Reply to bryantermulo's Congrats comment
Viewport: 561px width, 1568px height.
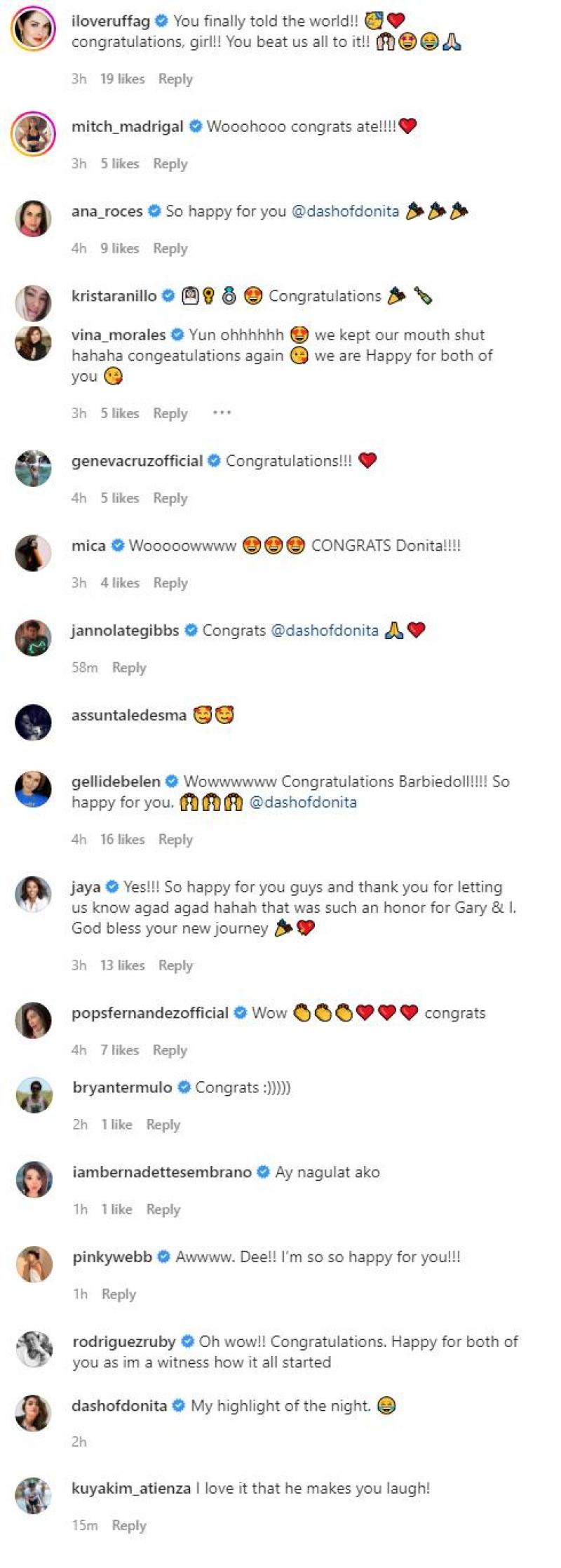(x=163, y=1125)
